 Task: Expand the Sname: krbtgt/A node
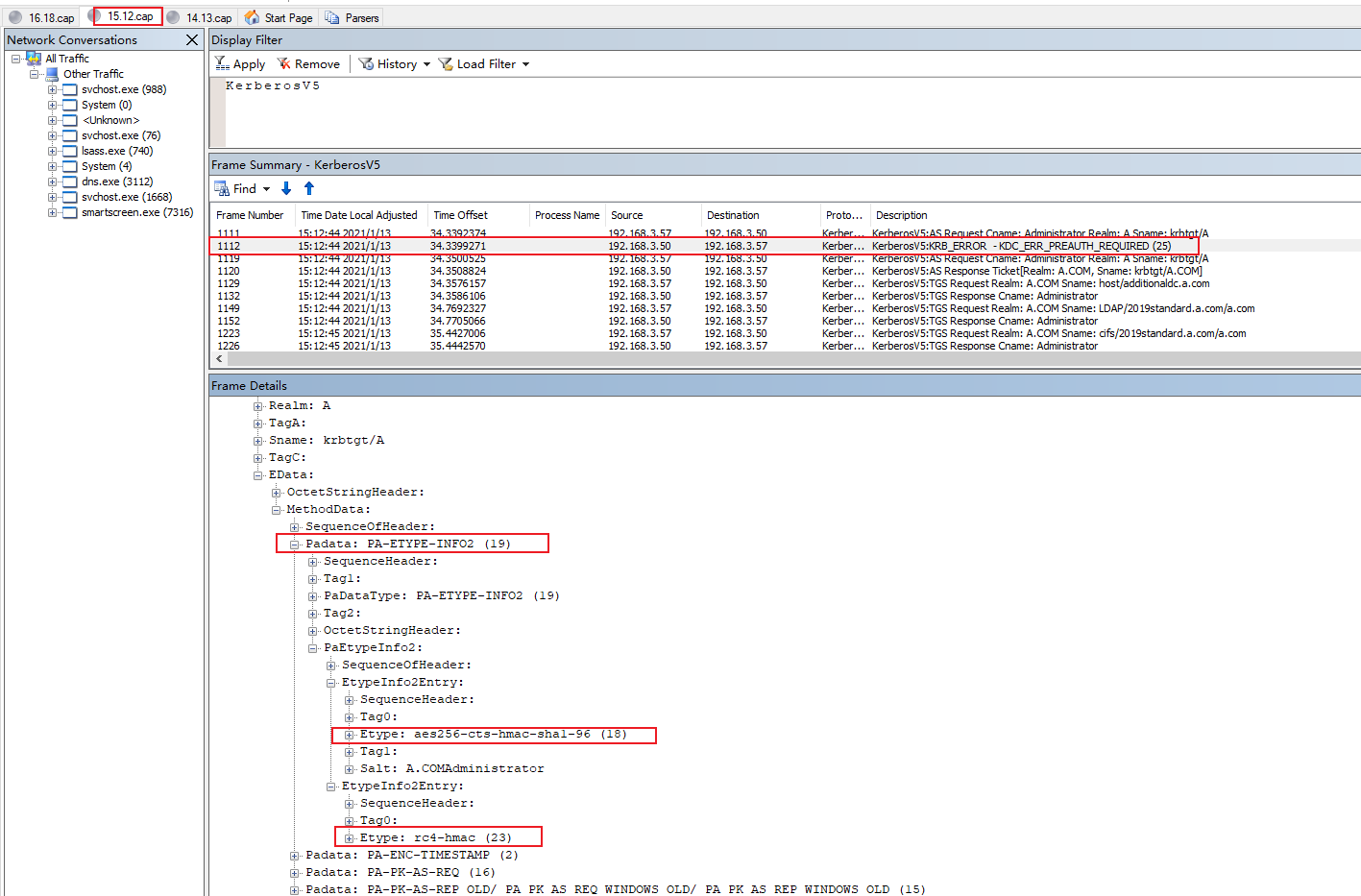click(x=257, y=441)
